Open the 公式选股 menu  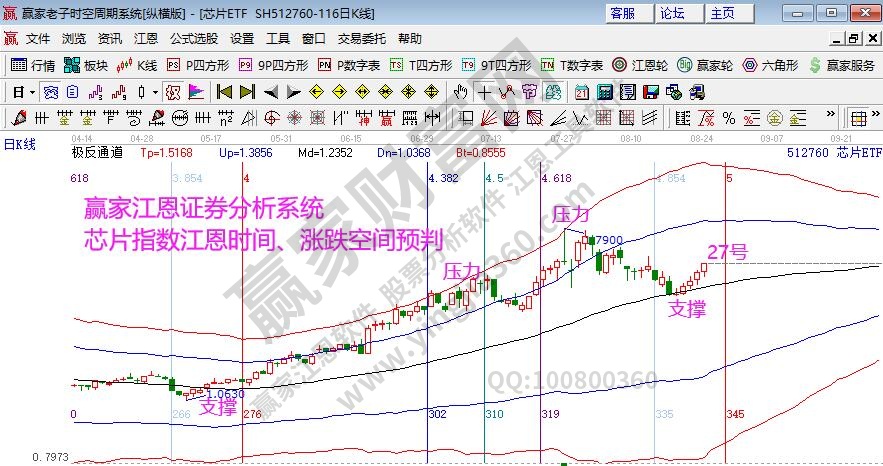pyautogui.click(x=193, y=39)
